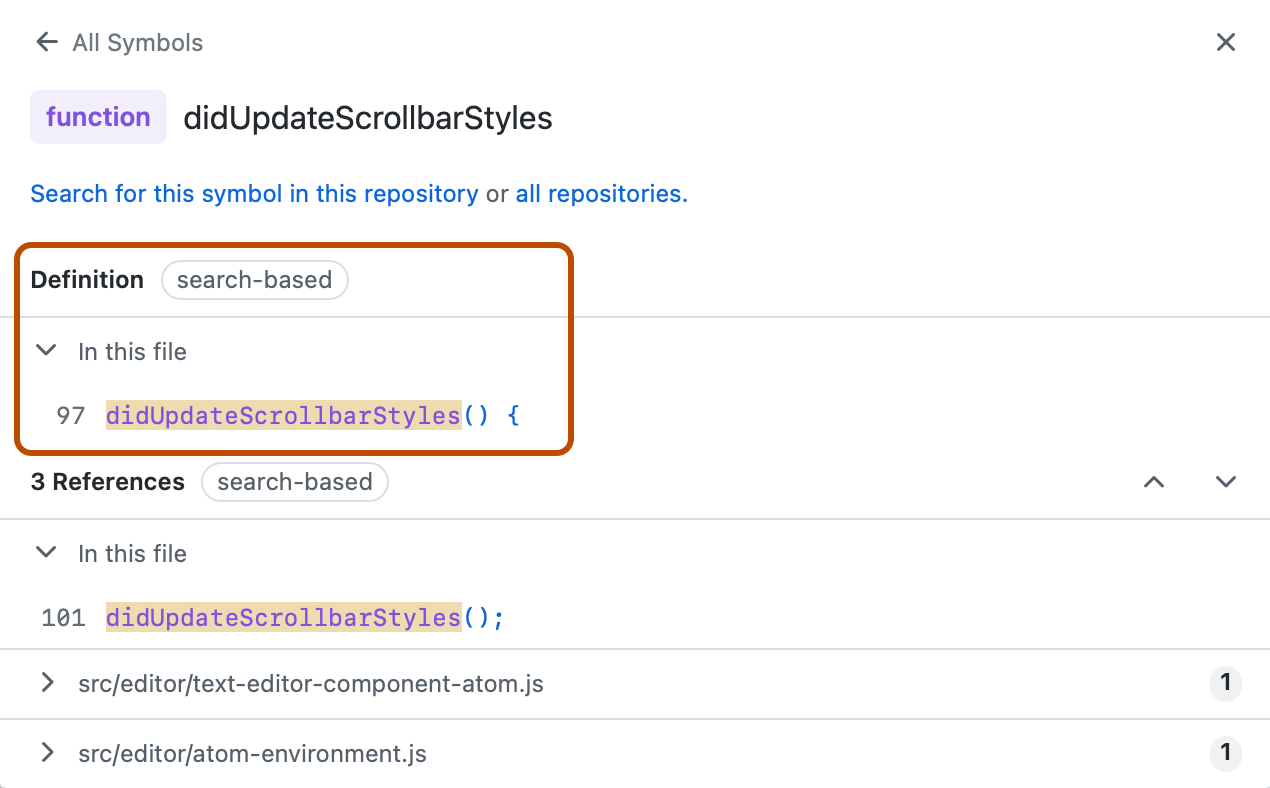Click the previous reference up arrow
The height and width of the screenshot is (788, 1270).
click(1154, 482)
